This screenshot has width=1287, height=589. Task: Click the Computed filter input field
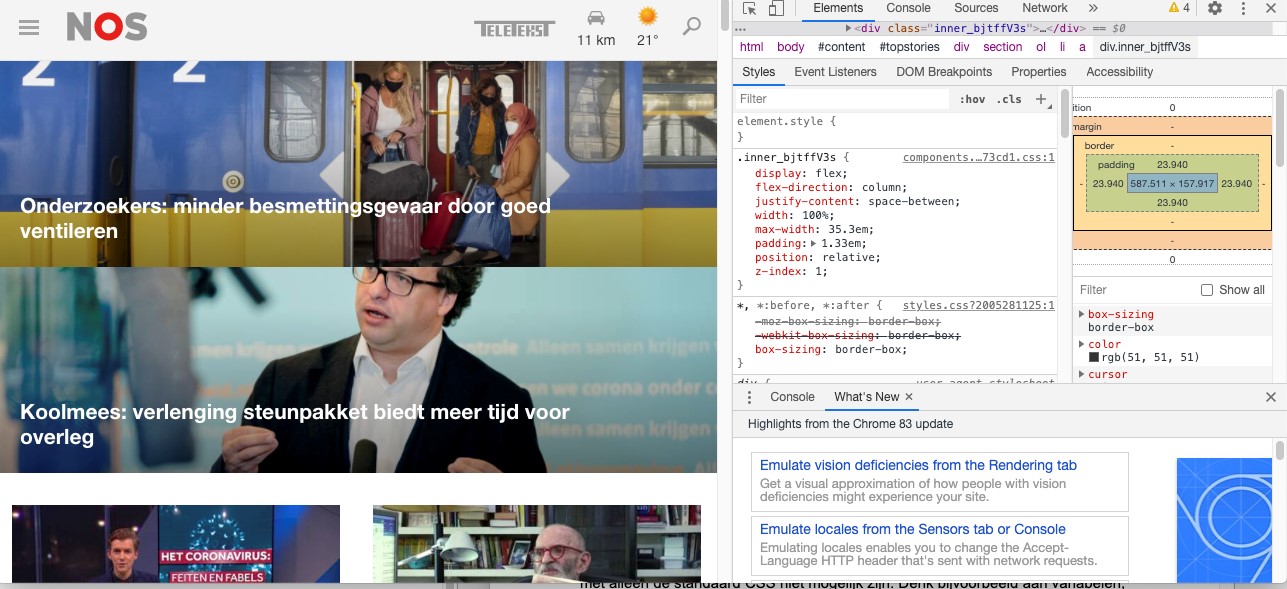(x=1135, y=290)
